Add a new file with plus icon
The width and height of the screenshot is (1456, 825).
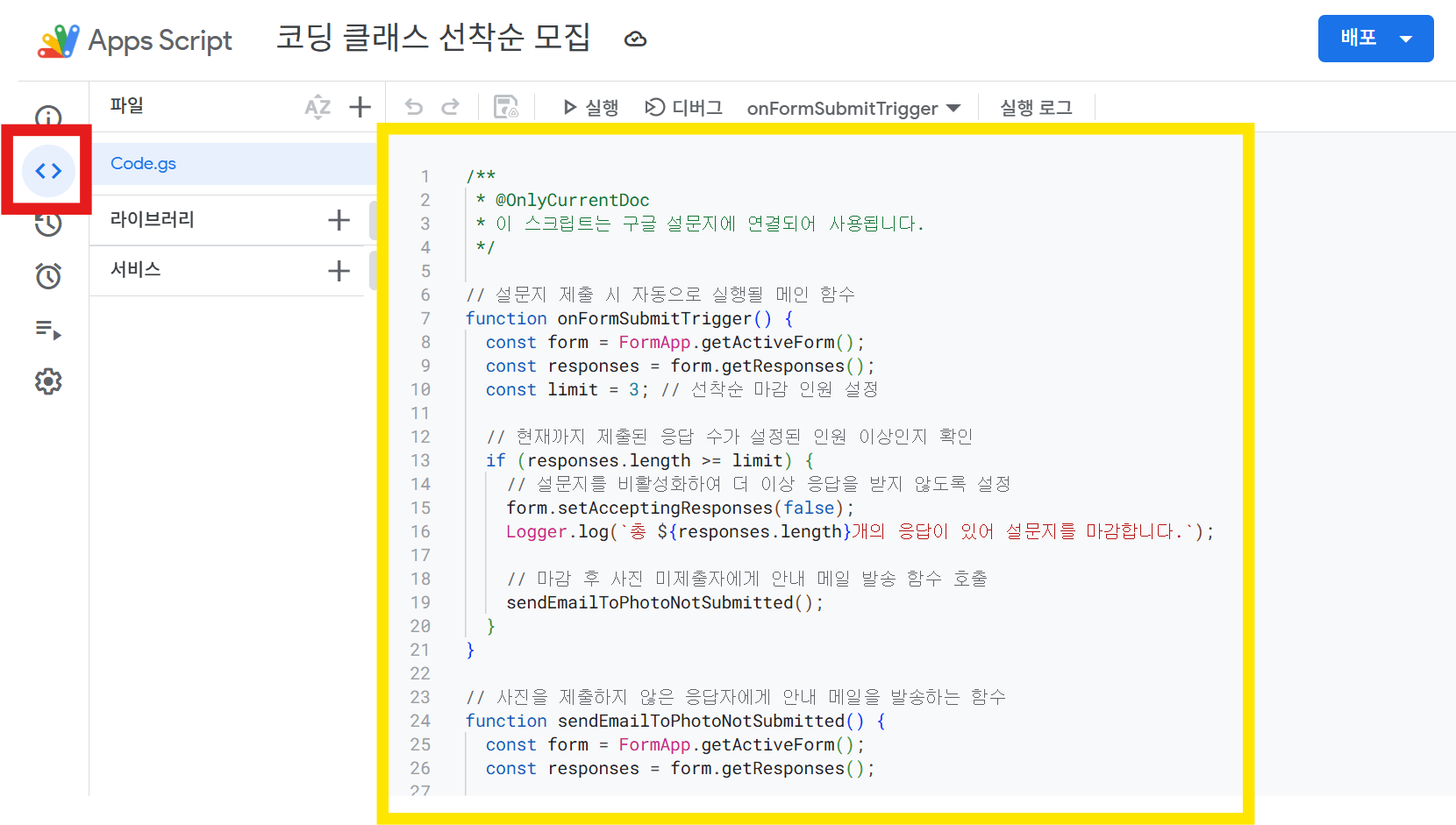pos(360,107)
